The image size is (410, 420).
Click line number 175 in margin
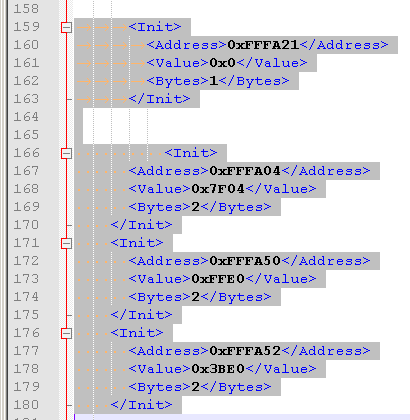coord(26,315)
